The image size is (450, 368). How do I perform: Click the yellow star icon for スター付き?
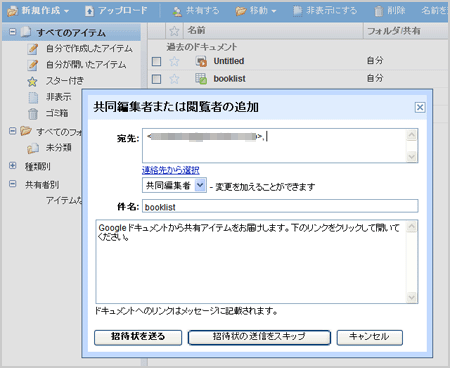[x=32, y=81]
